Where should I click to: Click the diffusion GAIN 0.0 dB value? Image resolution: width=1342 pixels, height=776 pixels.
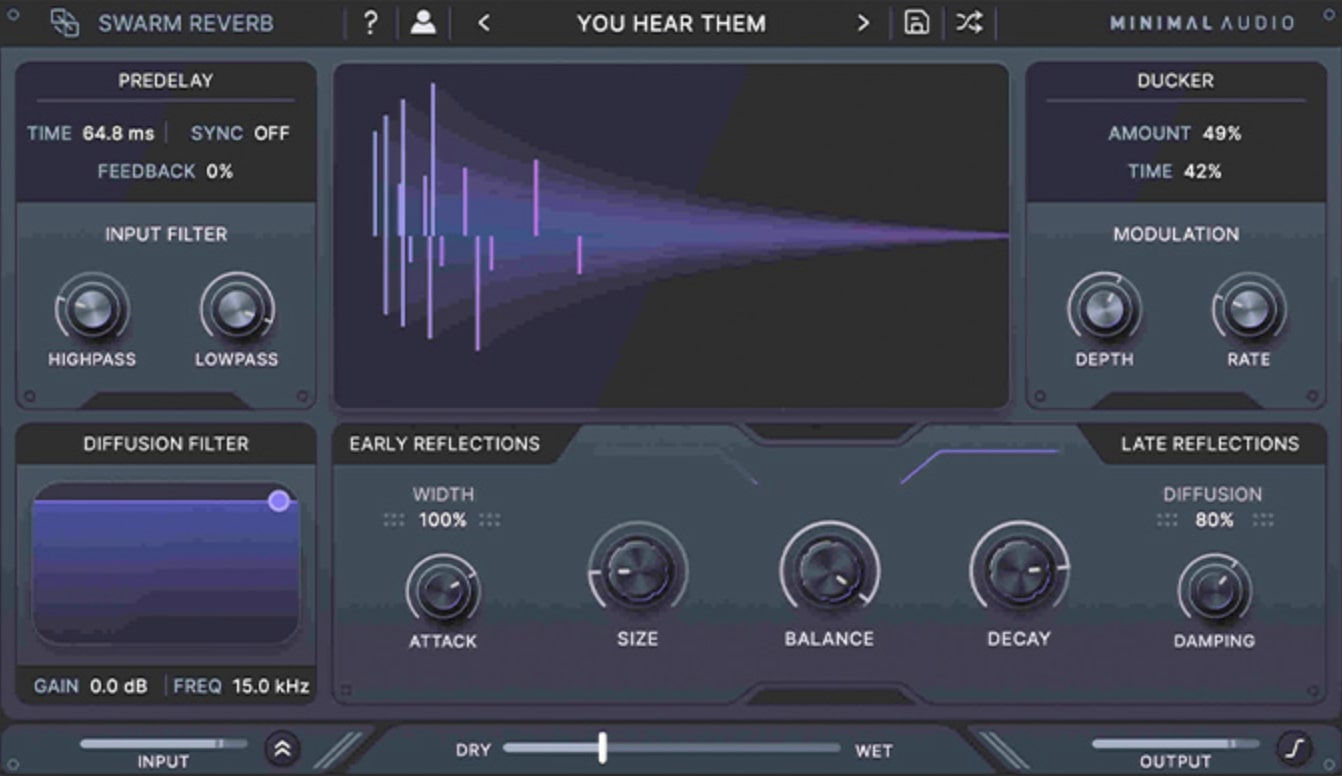(118, 687)
